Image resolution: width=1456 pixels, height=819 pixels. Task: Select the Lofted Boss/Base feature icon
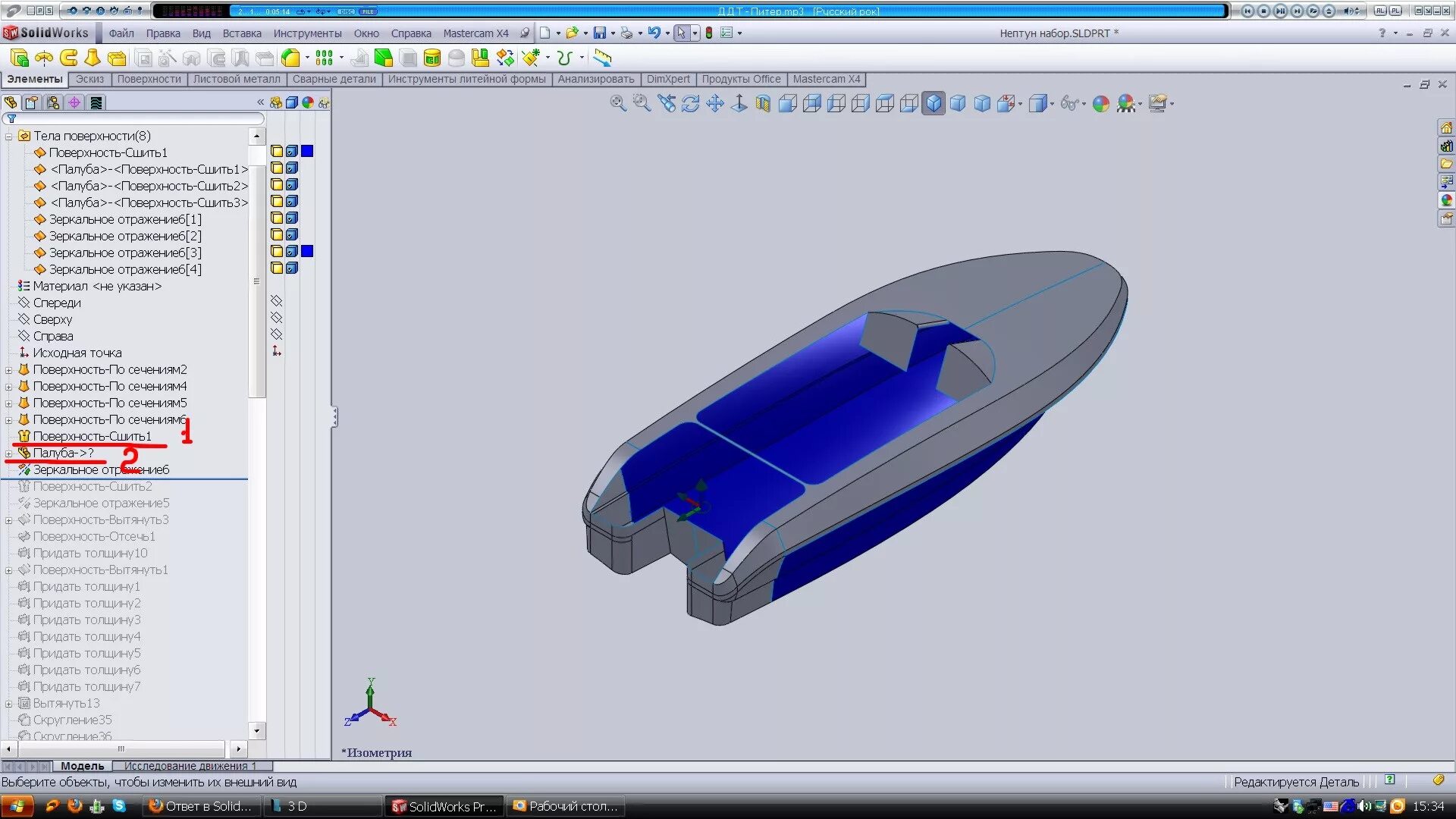93,58
